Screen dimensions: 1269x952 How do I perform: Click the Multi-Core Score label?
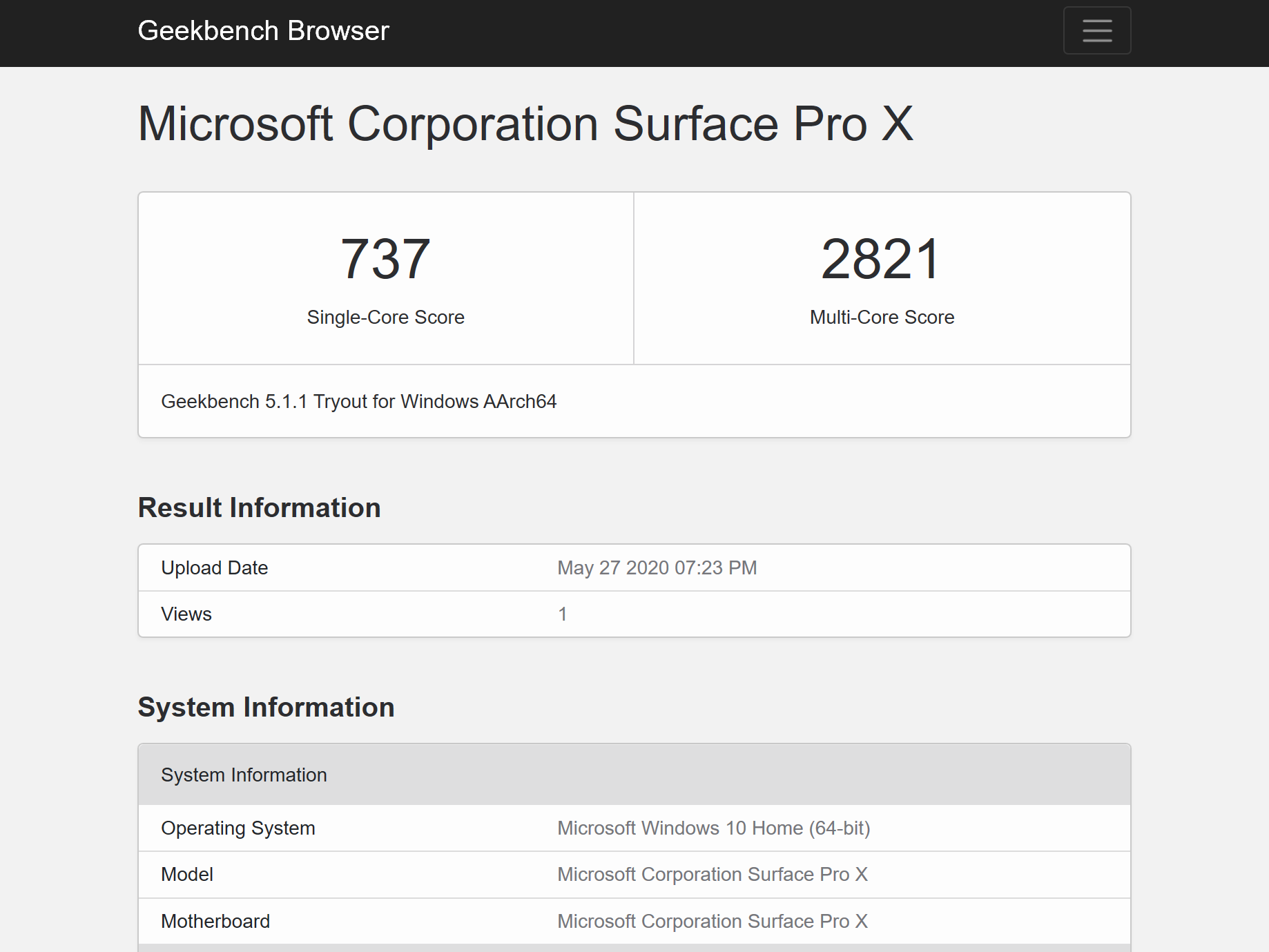(882, 317)
